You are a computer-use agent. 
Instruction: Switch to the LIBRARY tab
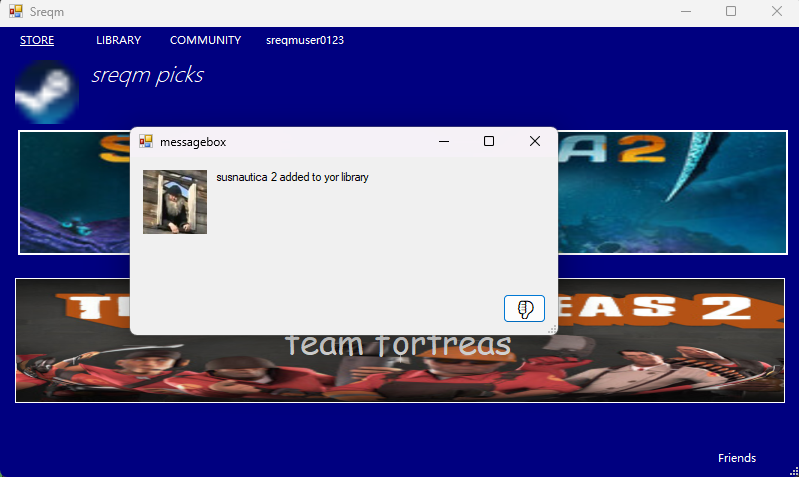[118, 40]
